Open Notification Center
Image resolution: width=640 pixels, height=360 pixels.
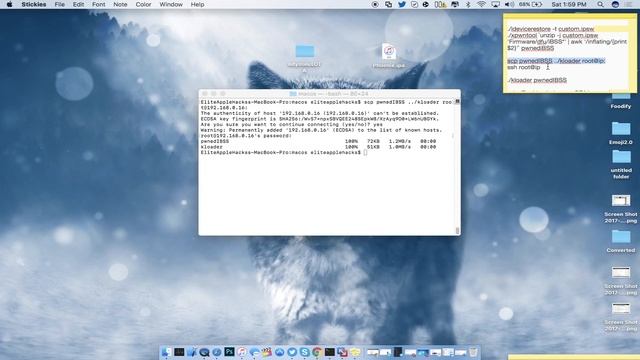click(x=629, y=4)
